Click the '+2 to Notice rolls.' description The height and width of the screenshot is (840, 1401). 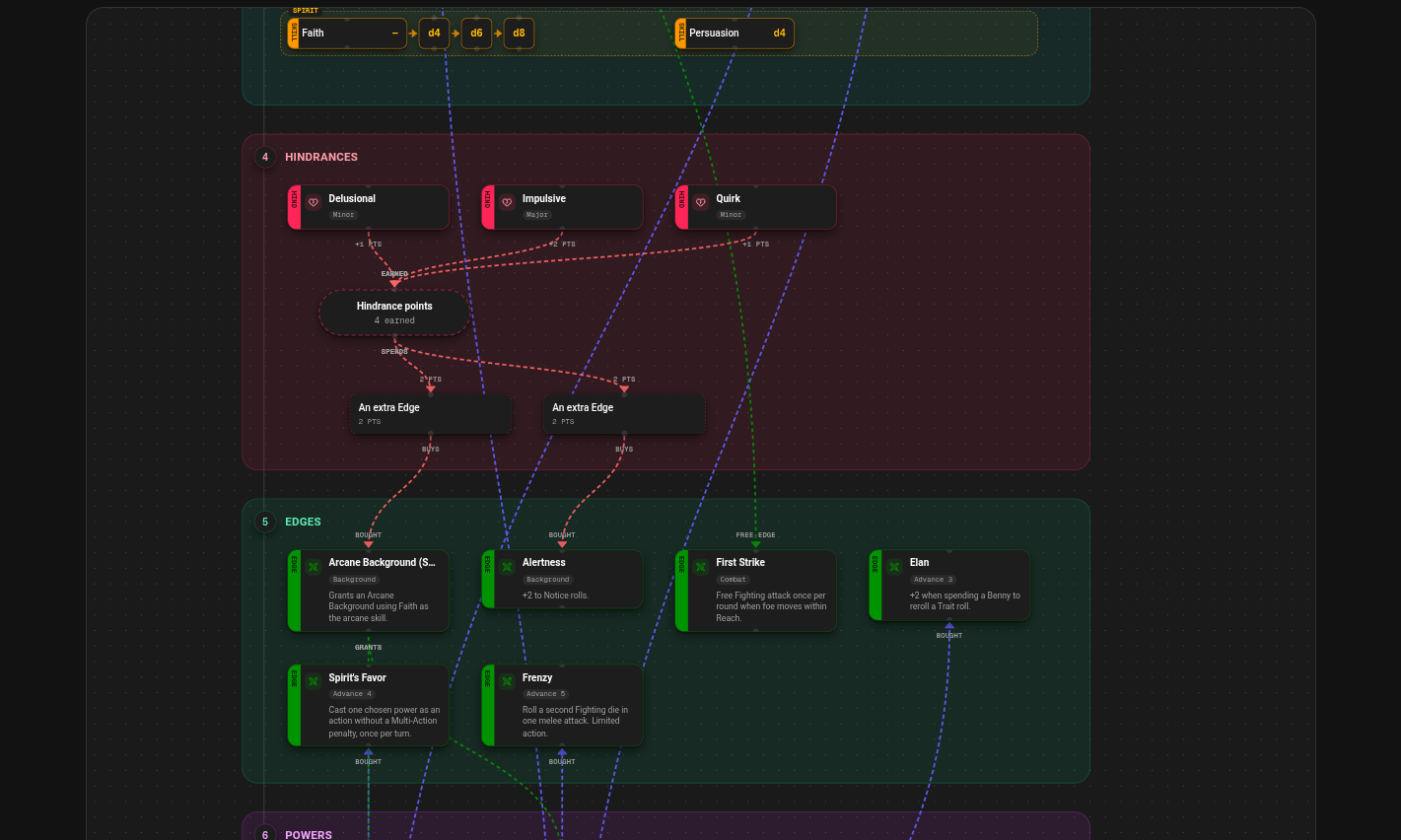(555, 595)
